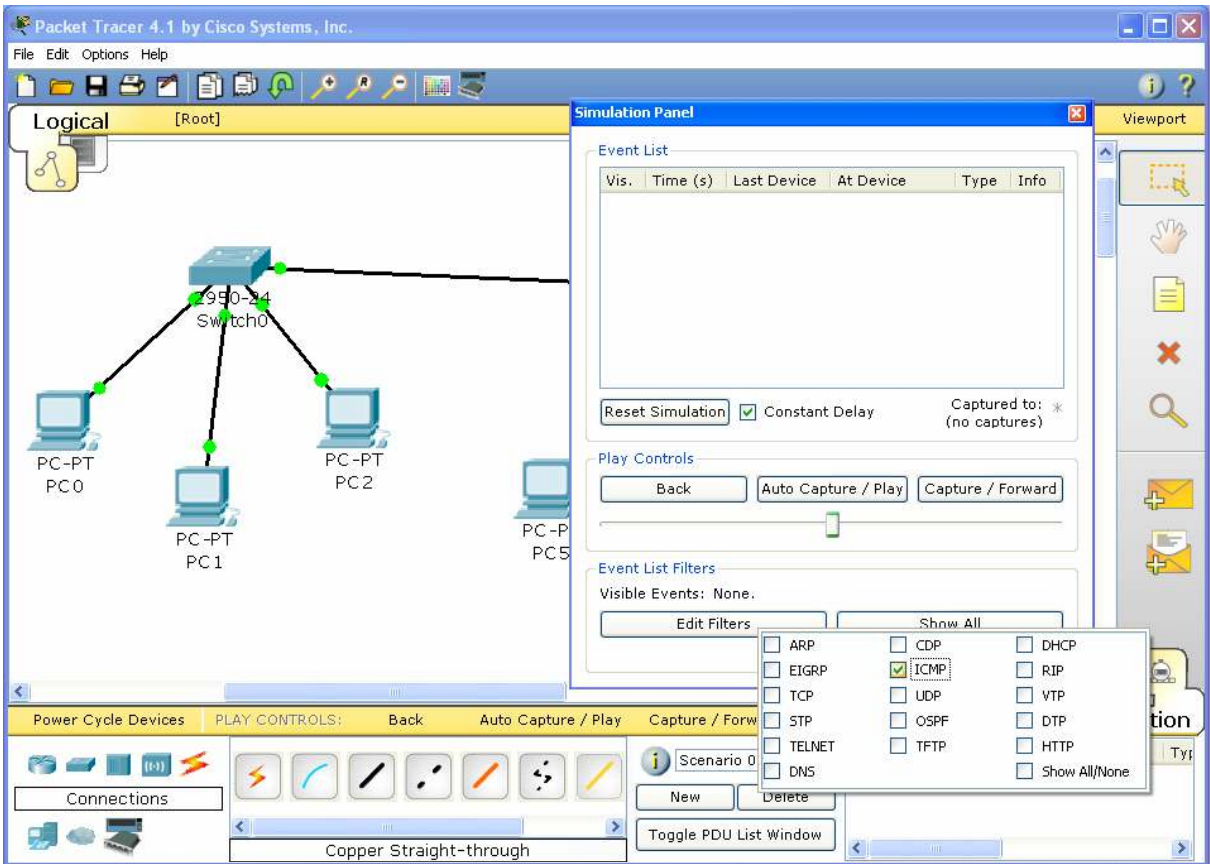The width and height of the screenshot is (1210, 865).
Task: Click the Auto Capture / Play button
Action: (831, 489)
